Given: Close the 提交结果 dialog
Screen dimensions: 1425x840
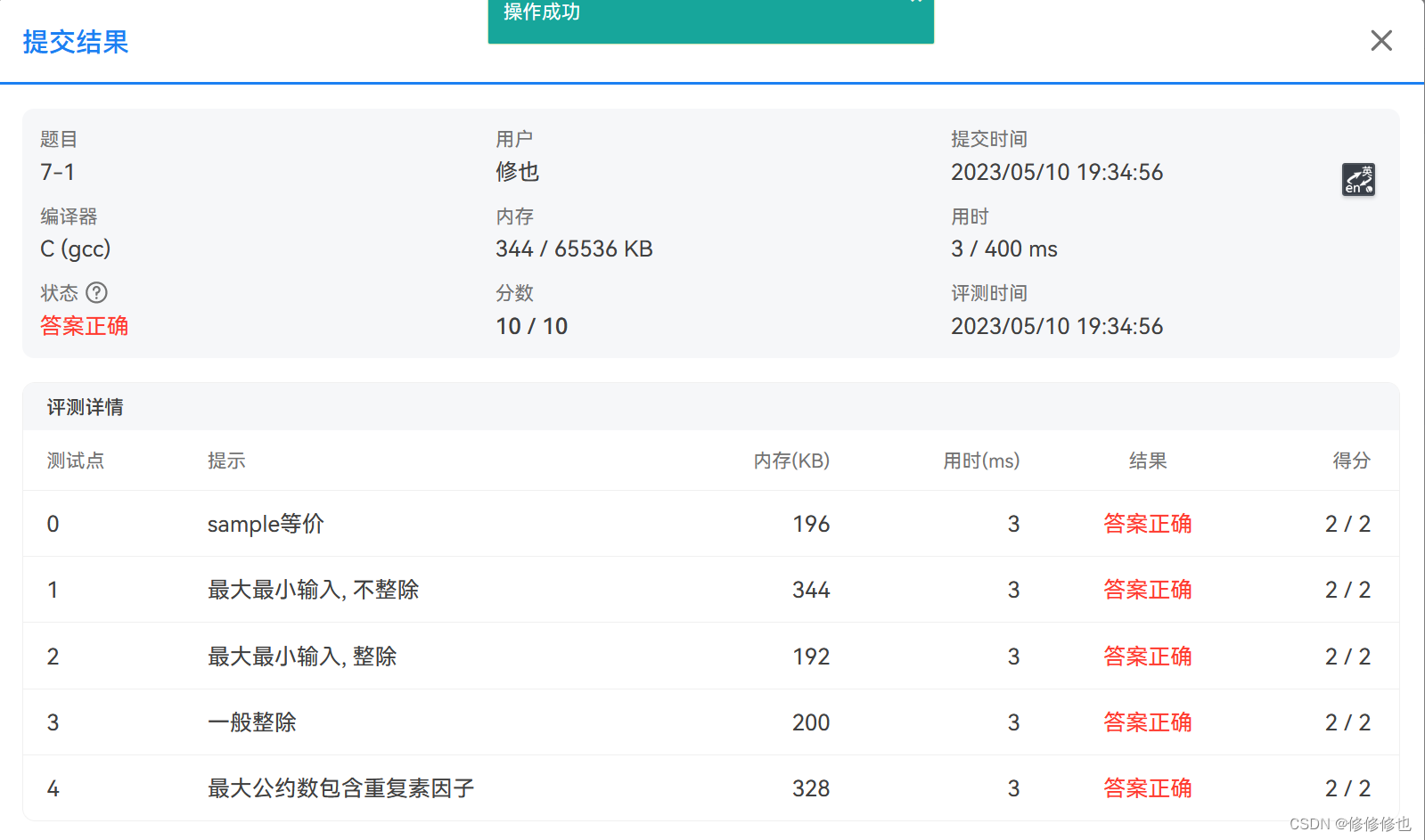Looking at the screenshot, I should tap(1380, 41).
